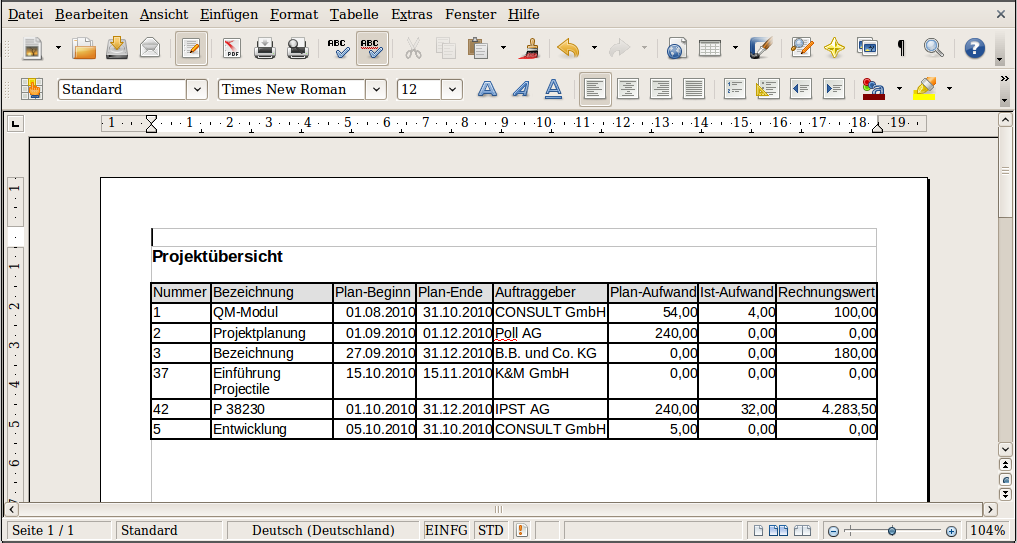Image resolution: width=1017 pixels, height=543 pixels.
Task: Click Deutsch (Deutschland) language field
Action: pos(323,530)
